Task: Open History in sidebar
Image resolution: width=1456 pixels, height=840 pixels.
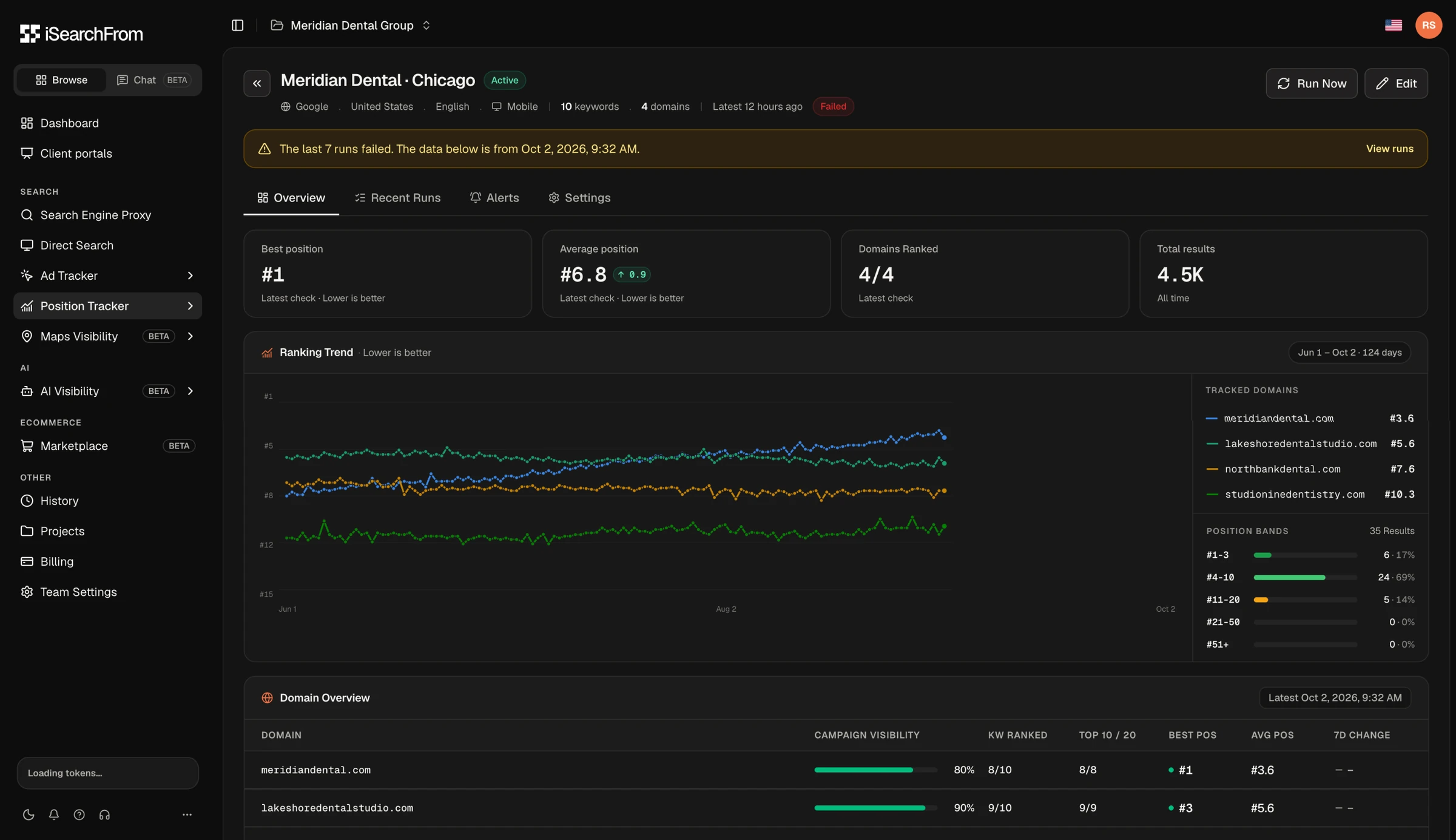Action: tap(107, 501)
